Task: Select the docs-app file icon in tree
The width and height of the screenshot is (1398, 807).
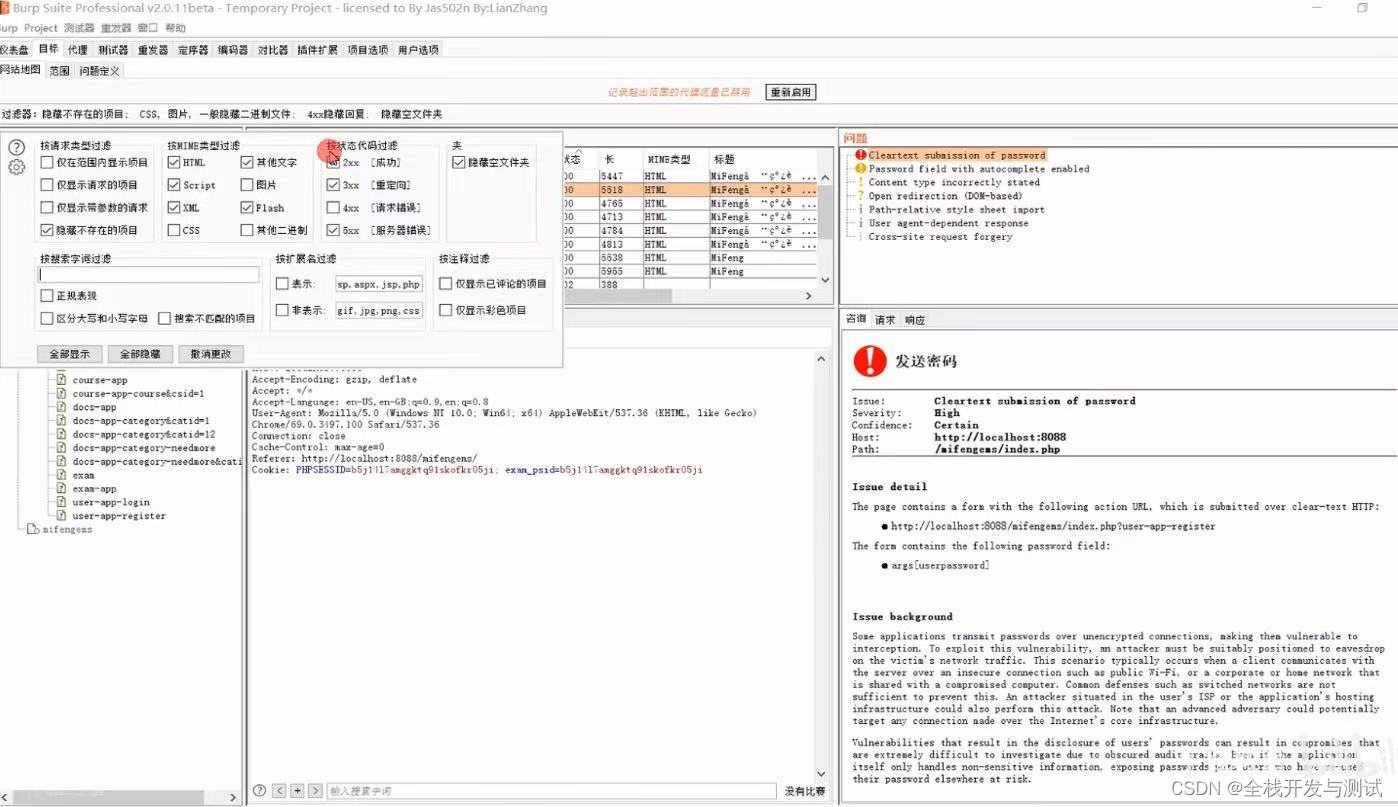Action: point(61,407)
